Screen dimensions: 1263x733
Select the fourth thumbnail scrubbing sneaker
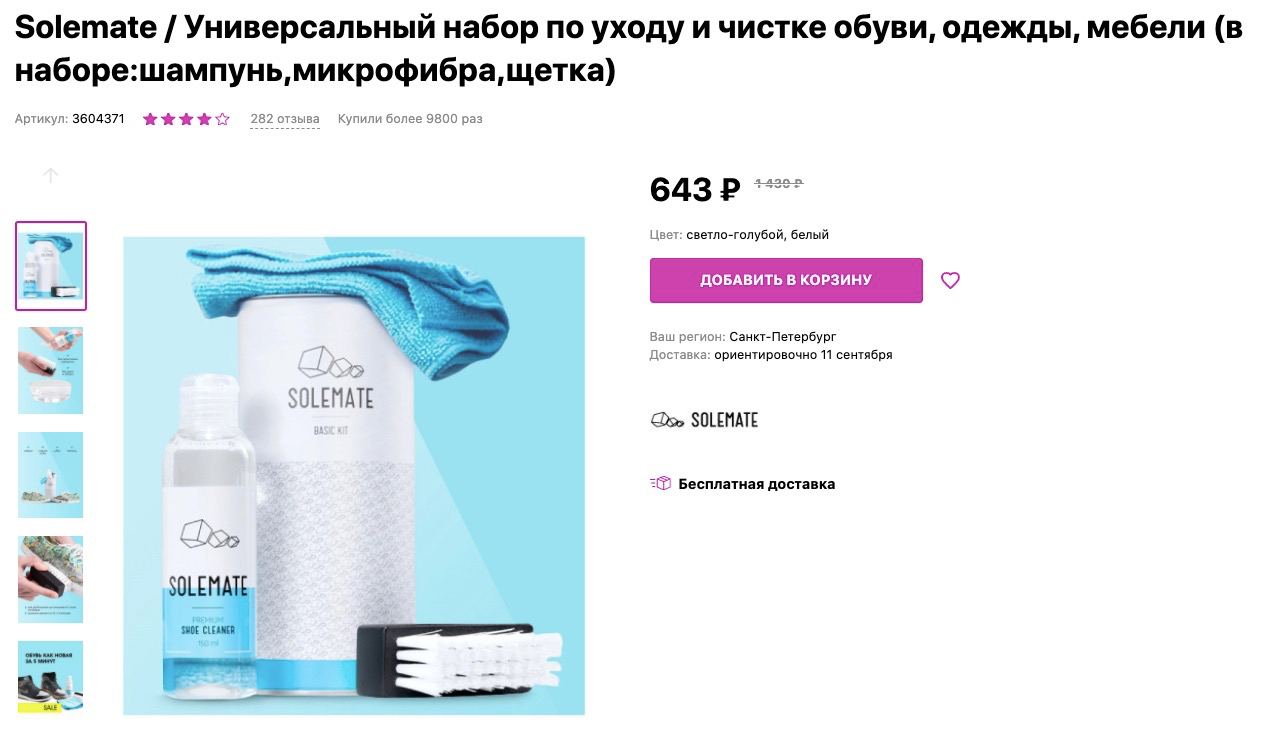coord(51,579)
